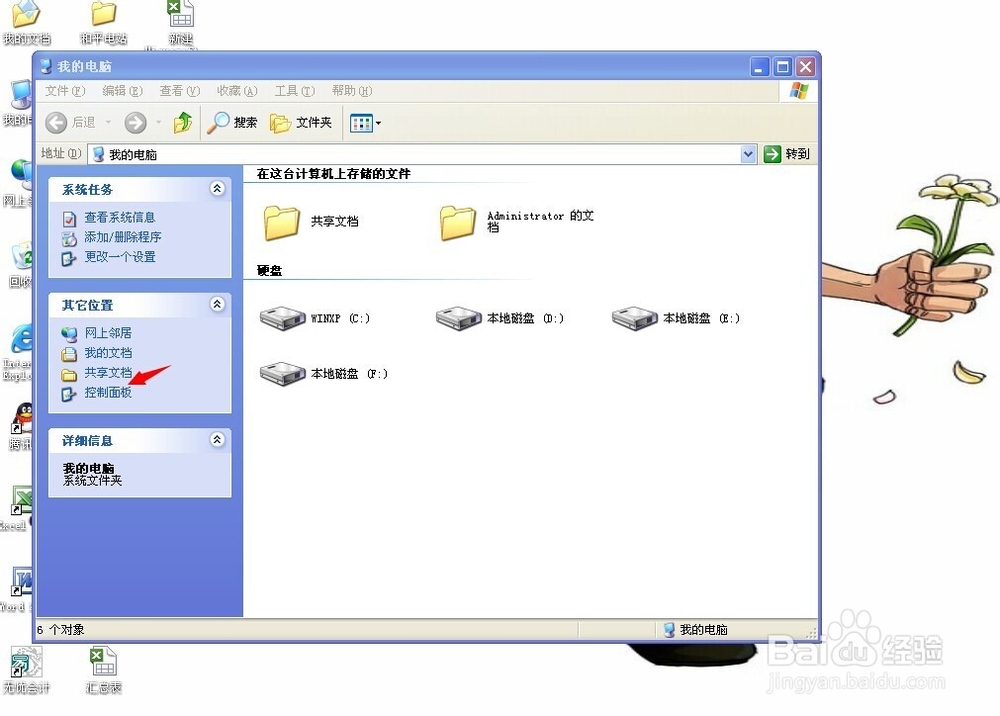Click 查看系统信息 link
1000x716 pixels.
coord(120,217)
